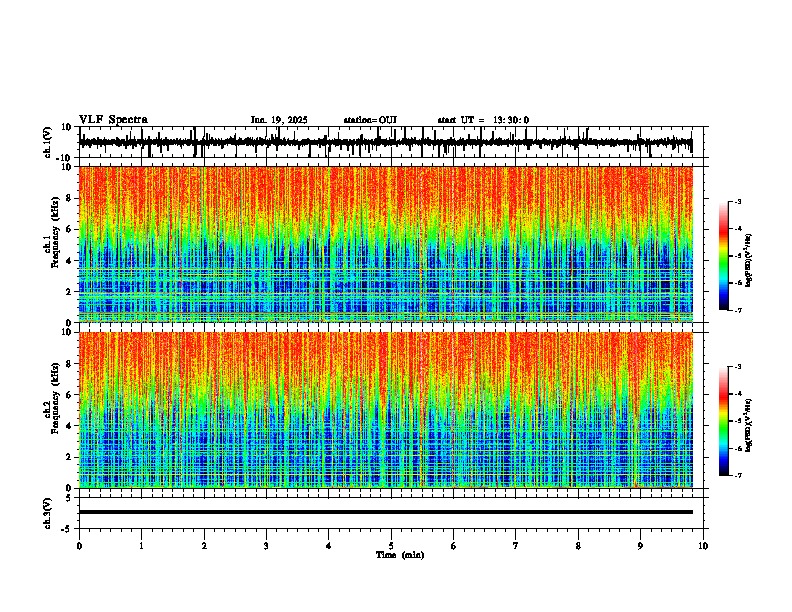Click the time axis tick label "6"

(x=454, y=546)
